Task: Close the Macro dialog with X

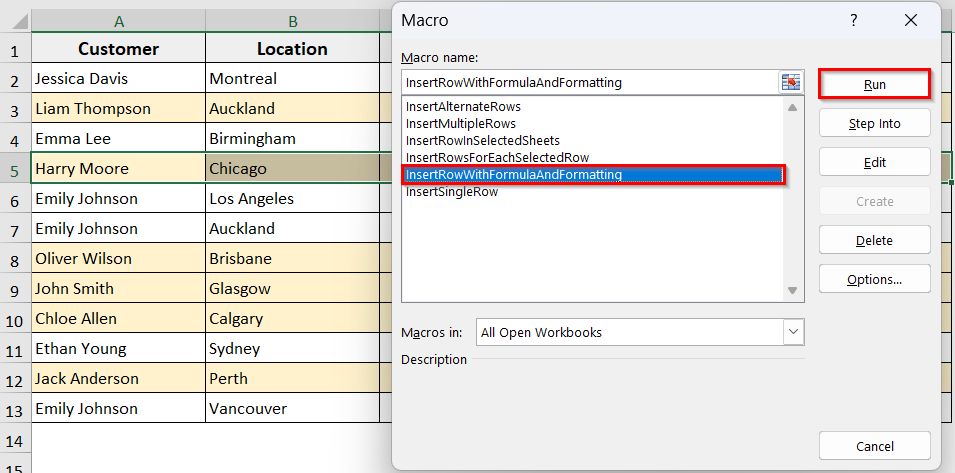Action: [910, 20]
